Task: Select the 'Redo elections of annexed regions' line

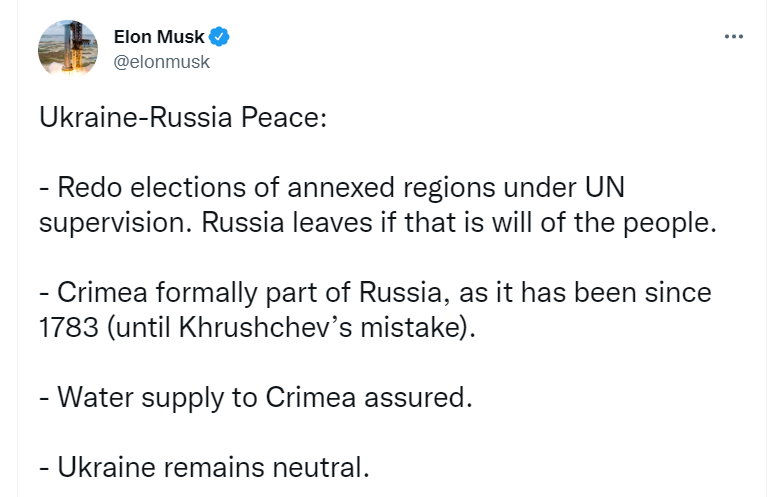Action: pos(332,188)
